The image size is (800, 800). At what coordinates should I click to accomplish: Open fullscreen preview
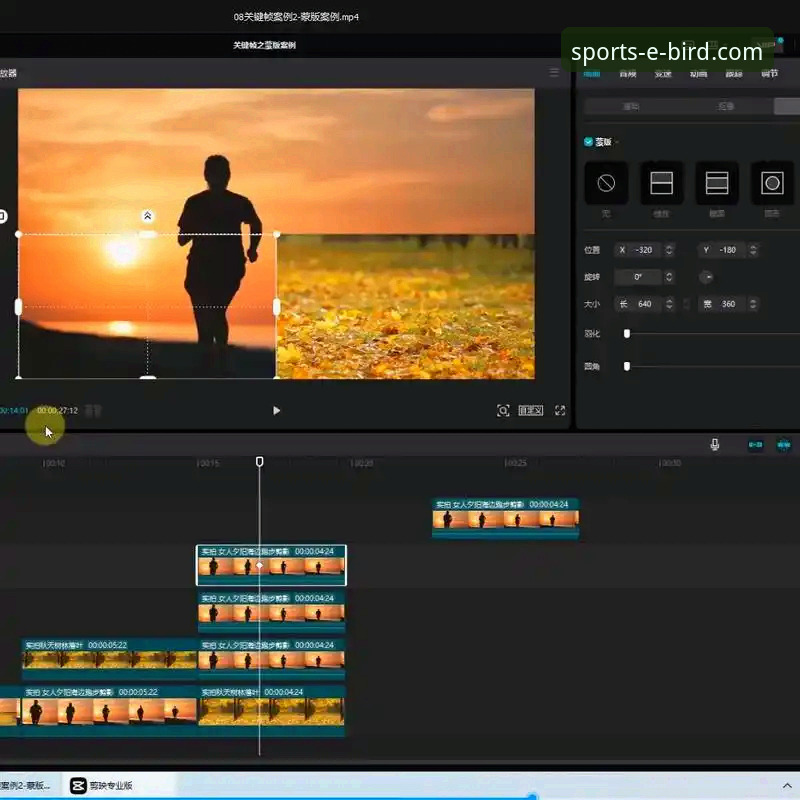[560, 410]
